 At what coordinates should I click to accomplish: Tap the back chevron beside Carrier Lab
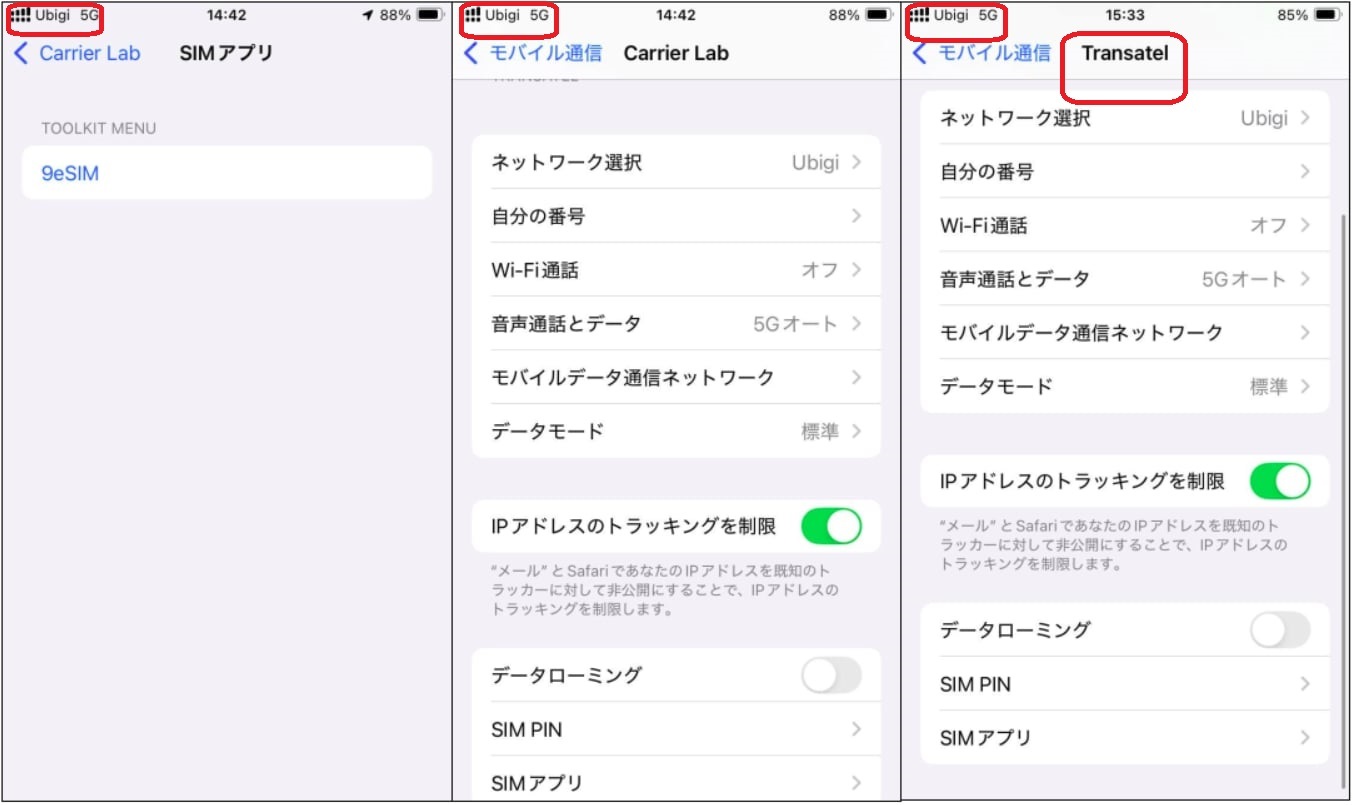pyautogui.click(x=21, y=53)
